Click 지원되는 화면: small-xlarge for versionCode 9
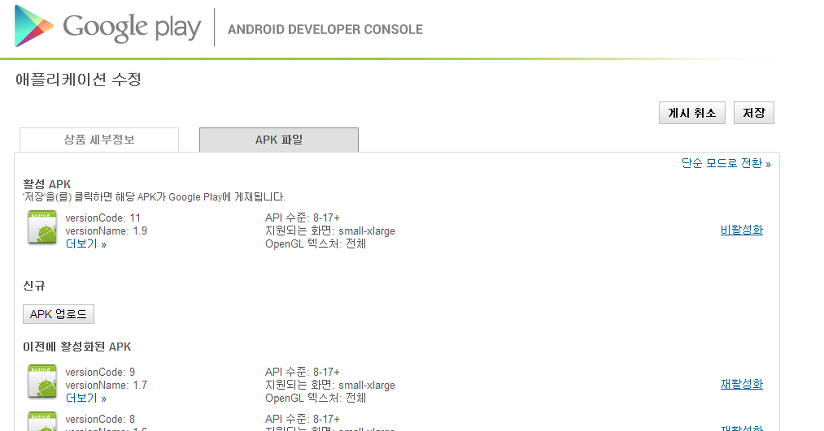The image size is (824, 431). pos(330,385)
